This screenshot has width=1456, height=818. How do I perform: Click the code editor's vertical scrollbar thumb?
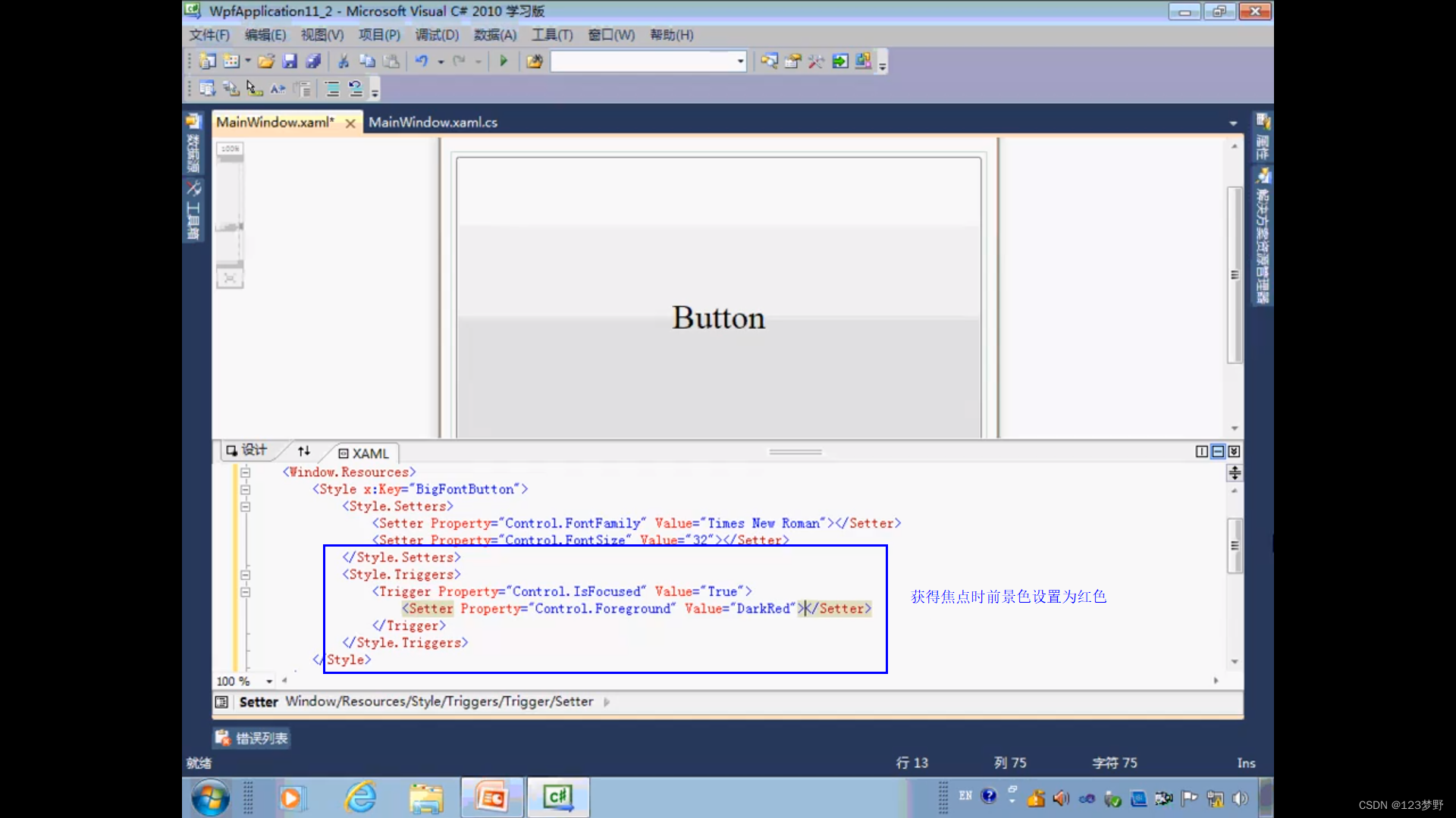click(1235, 545)
